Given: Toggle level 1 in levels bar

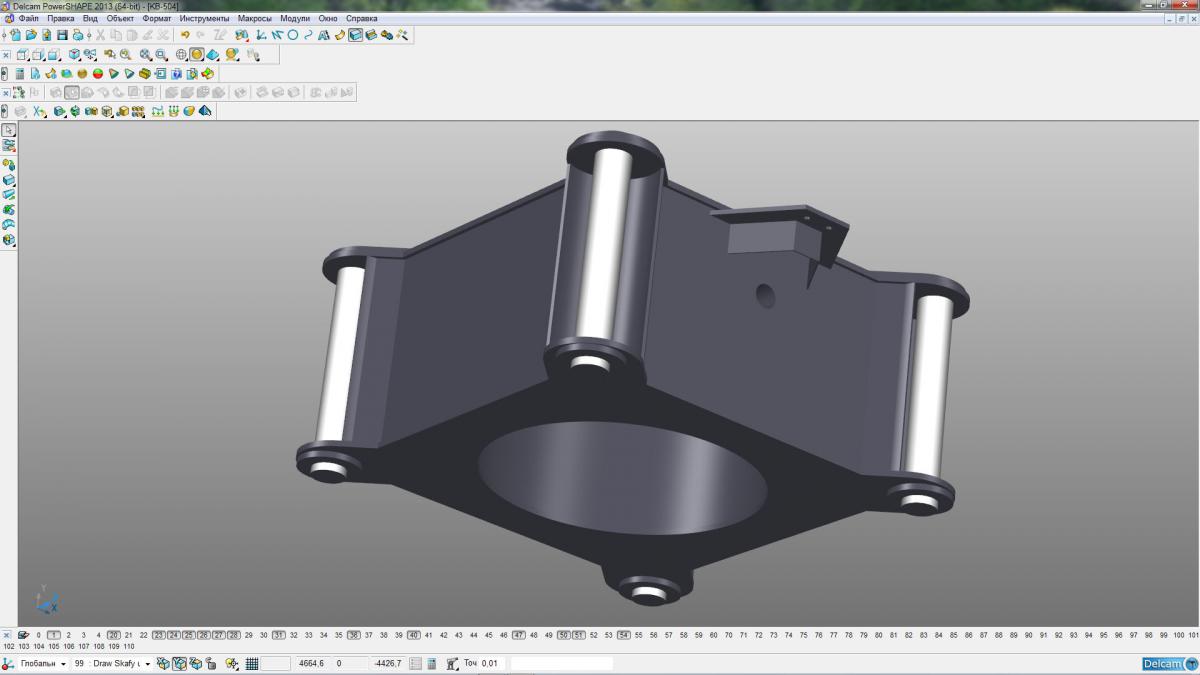Looking at the screenshot, I should pos(54,635).
